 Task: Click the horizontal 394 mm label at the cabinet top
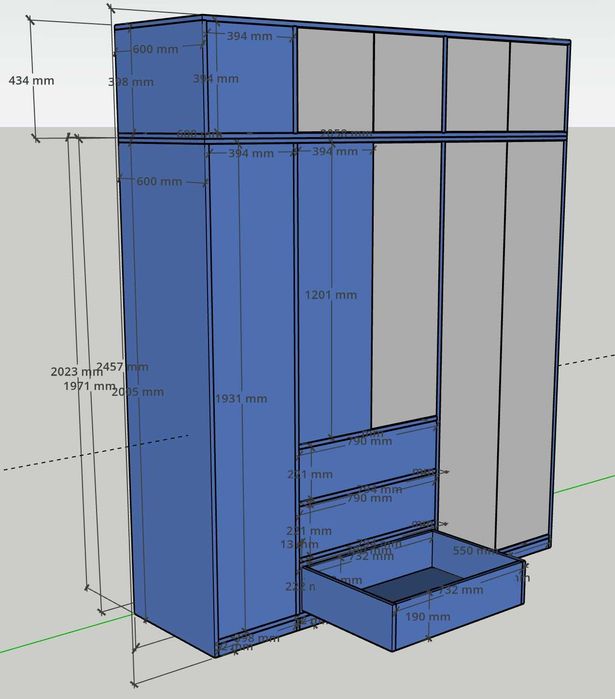[x=250, y=36]
